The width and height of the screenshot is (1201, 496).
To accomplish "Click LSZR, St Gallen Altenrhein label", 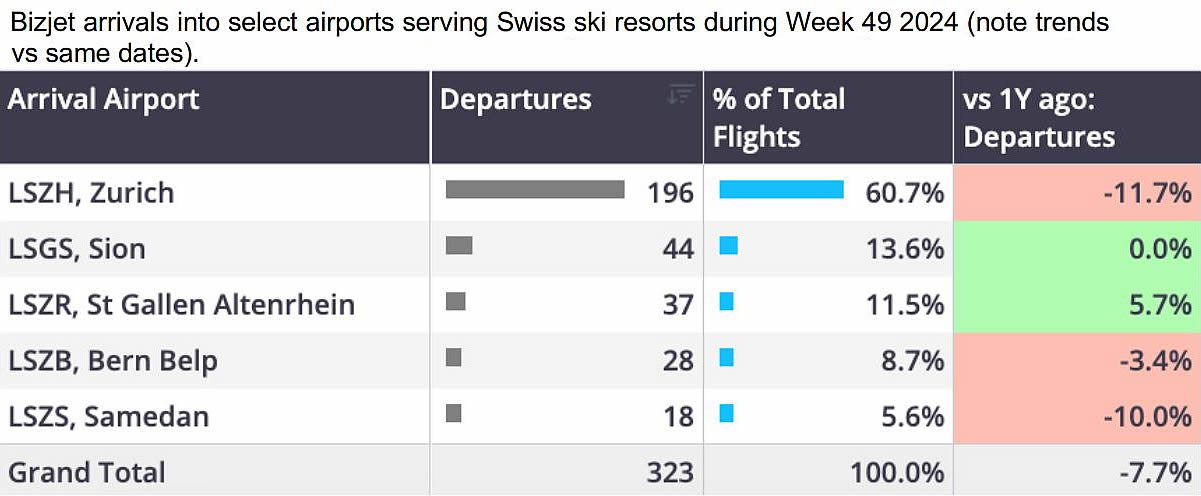I will 181,304.
